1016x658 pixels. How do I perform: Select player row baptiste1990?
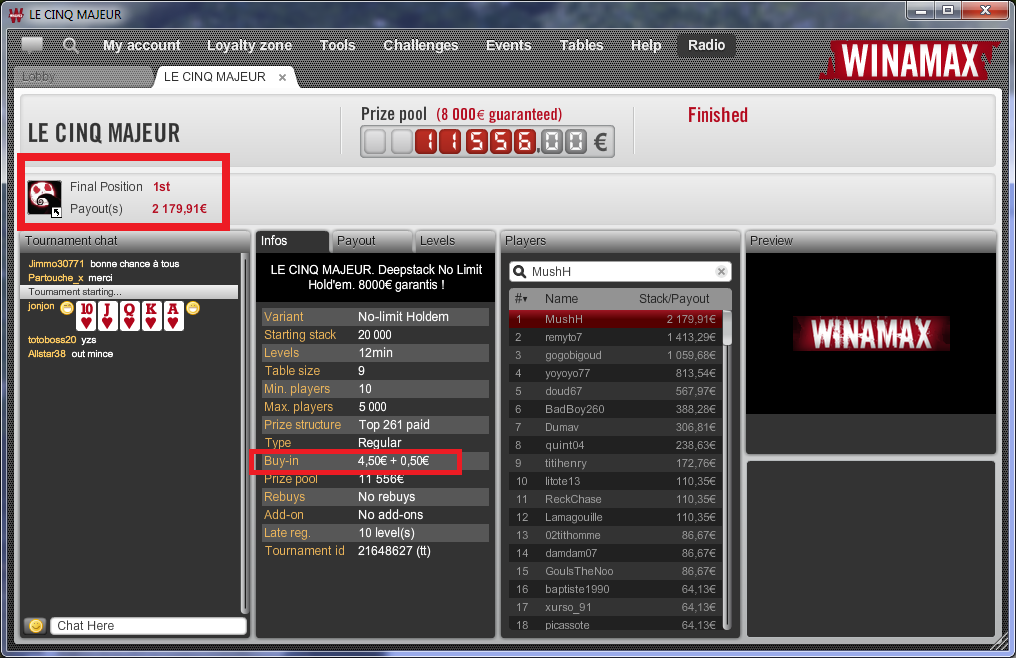pyautogui.click(x=616, y=589)
